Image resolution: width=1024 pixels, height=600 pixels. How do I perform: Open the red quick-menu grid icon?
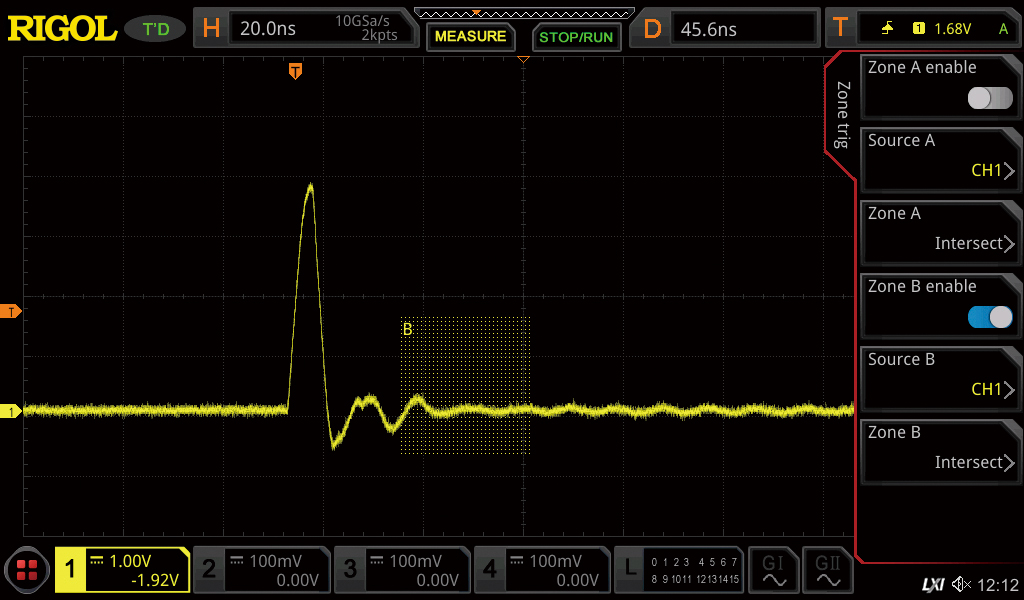pyautogui.click(x=27, y=571)
